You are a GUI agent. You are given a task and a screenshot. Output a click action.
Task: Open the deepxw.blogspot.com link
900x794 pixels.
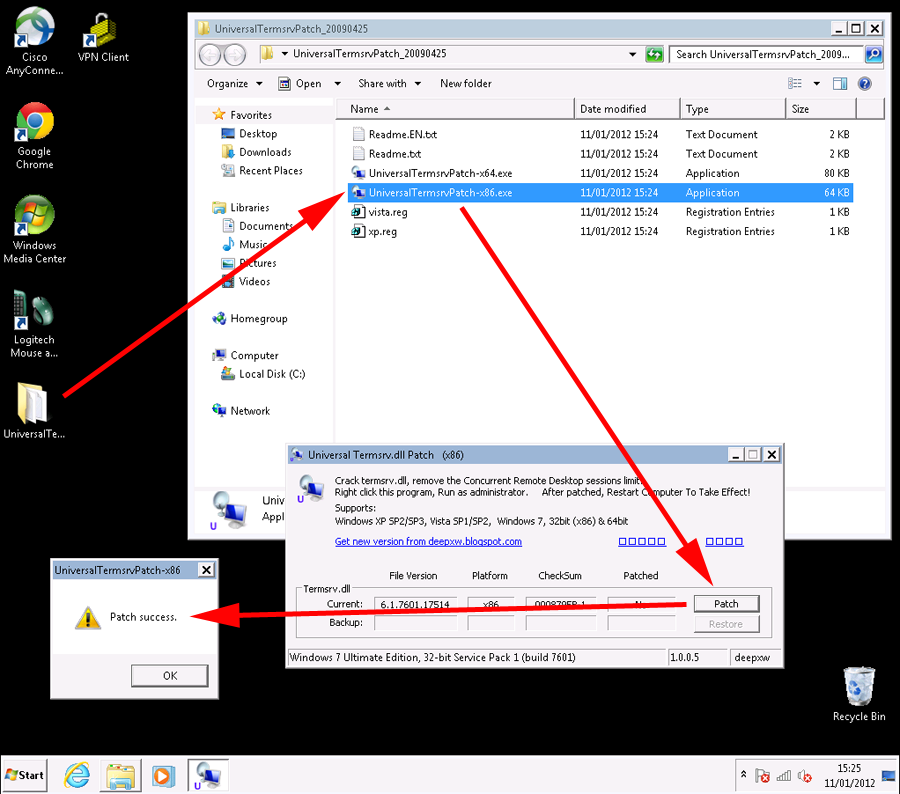428,541
